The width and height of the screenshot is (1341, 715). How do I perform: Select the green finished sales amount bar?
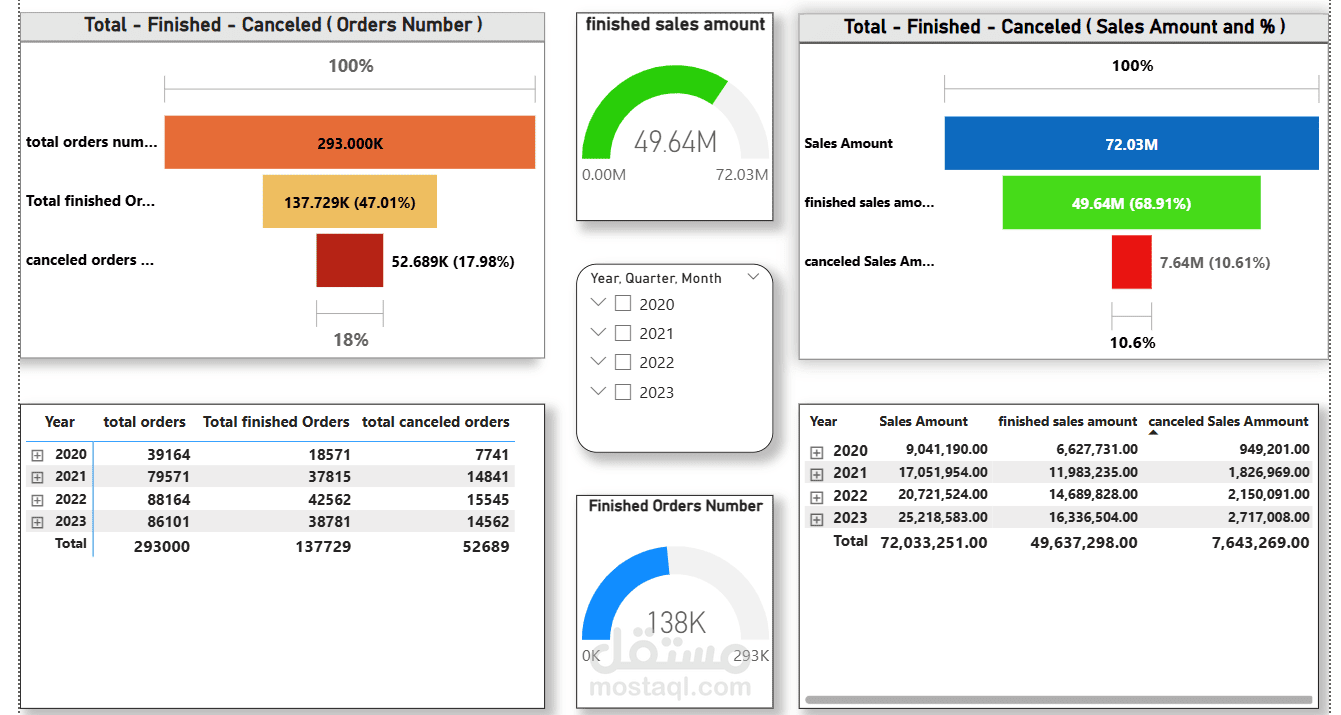click(x=1131, y=202)
